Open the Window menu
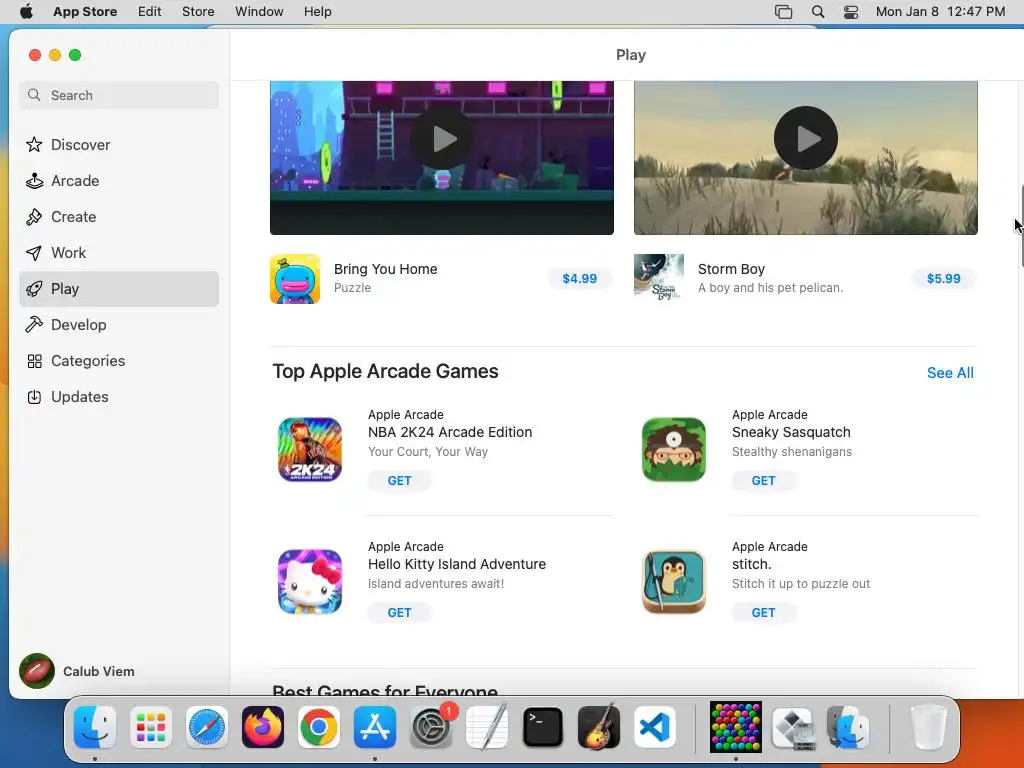 (259, 12)
